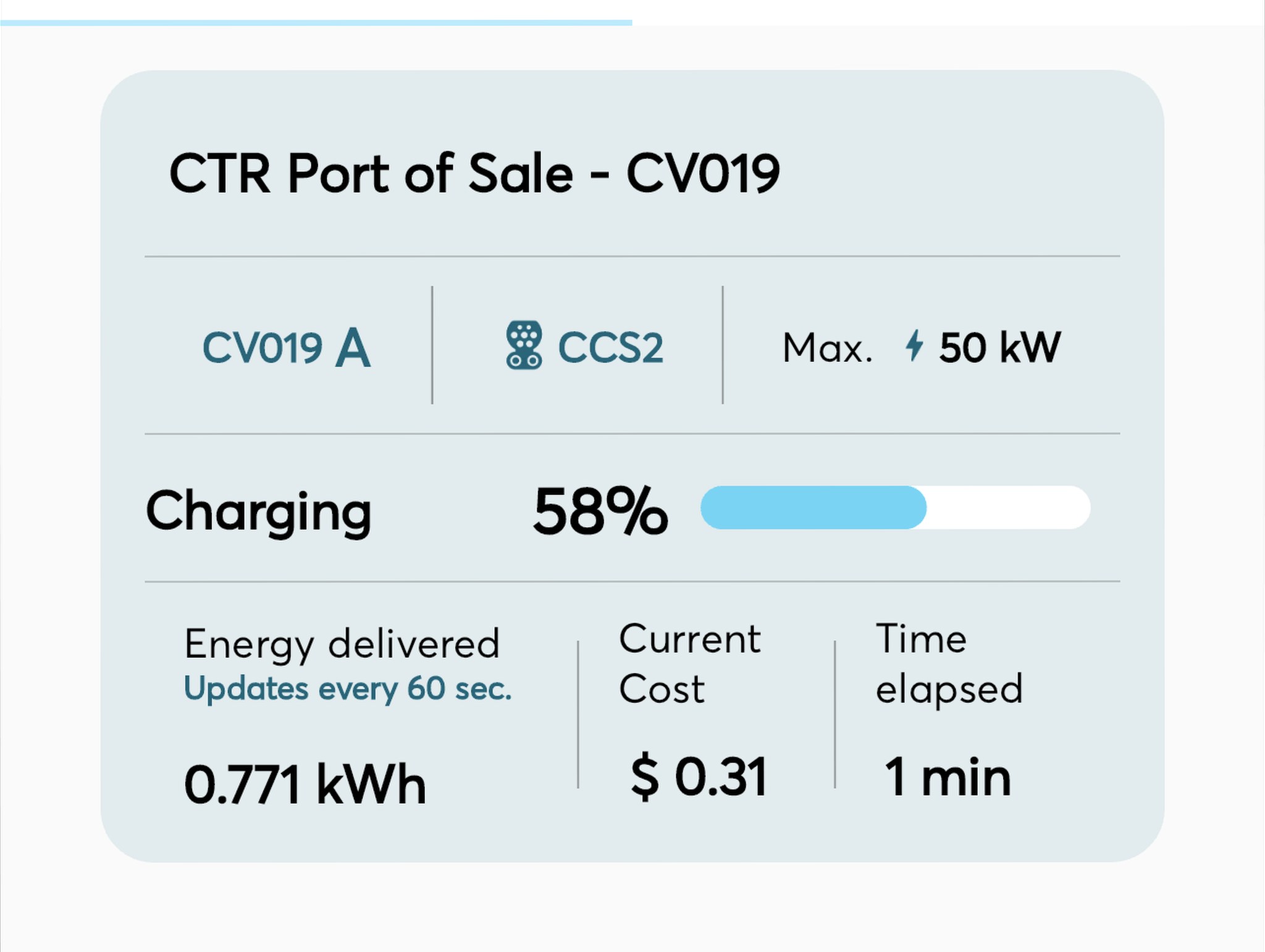Click the CCS2 connector plug icon
Screen dimensions: 1265x952
tap(524, 345)
